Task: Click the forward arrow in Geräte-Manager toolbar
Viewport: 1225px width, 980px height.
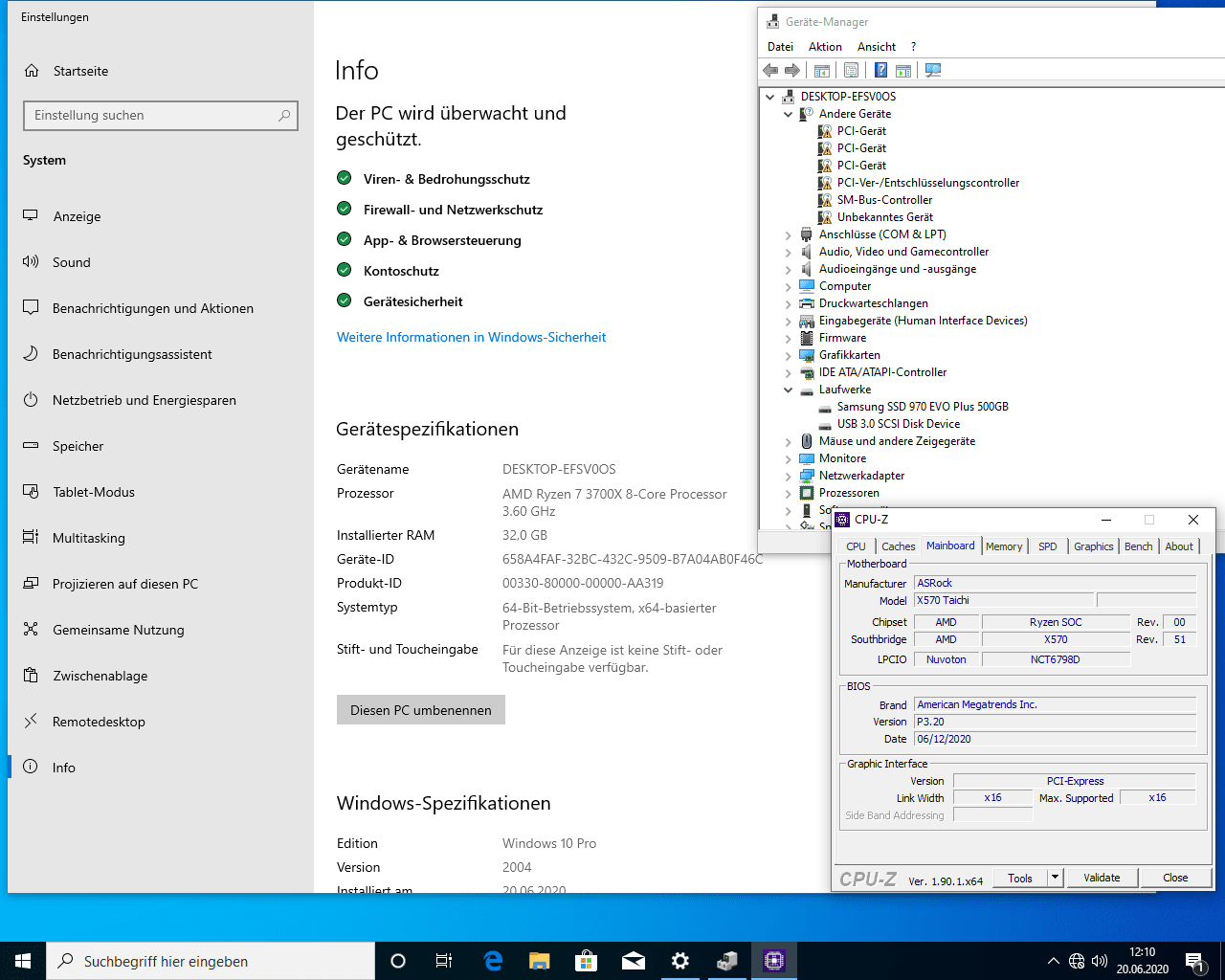Action: coord(792,70)
